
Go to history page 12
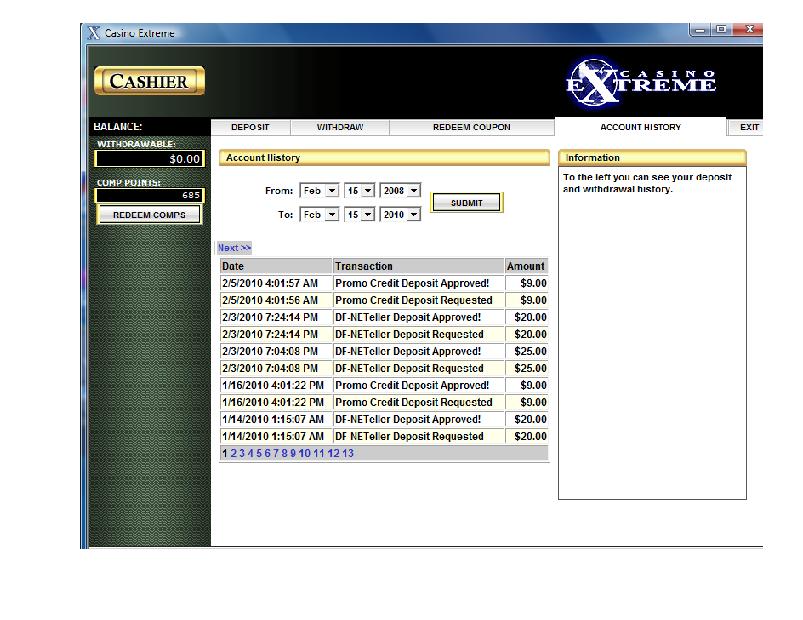333,453
